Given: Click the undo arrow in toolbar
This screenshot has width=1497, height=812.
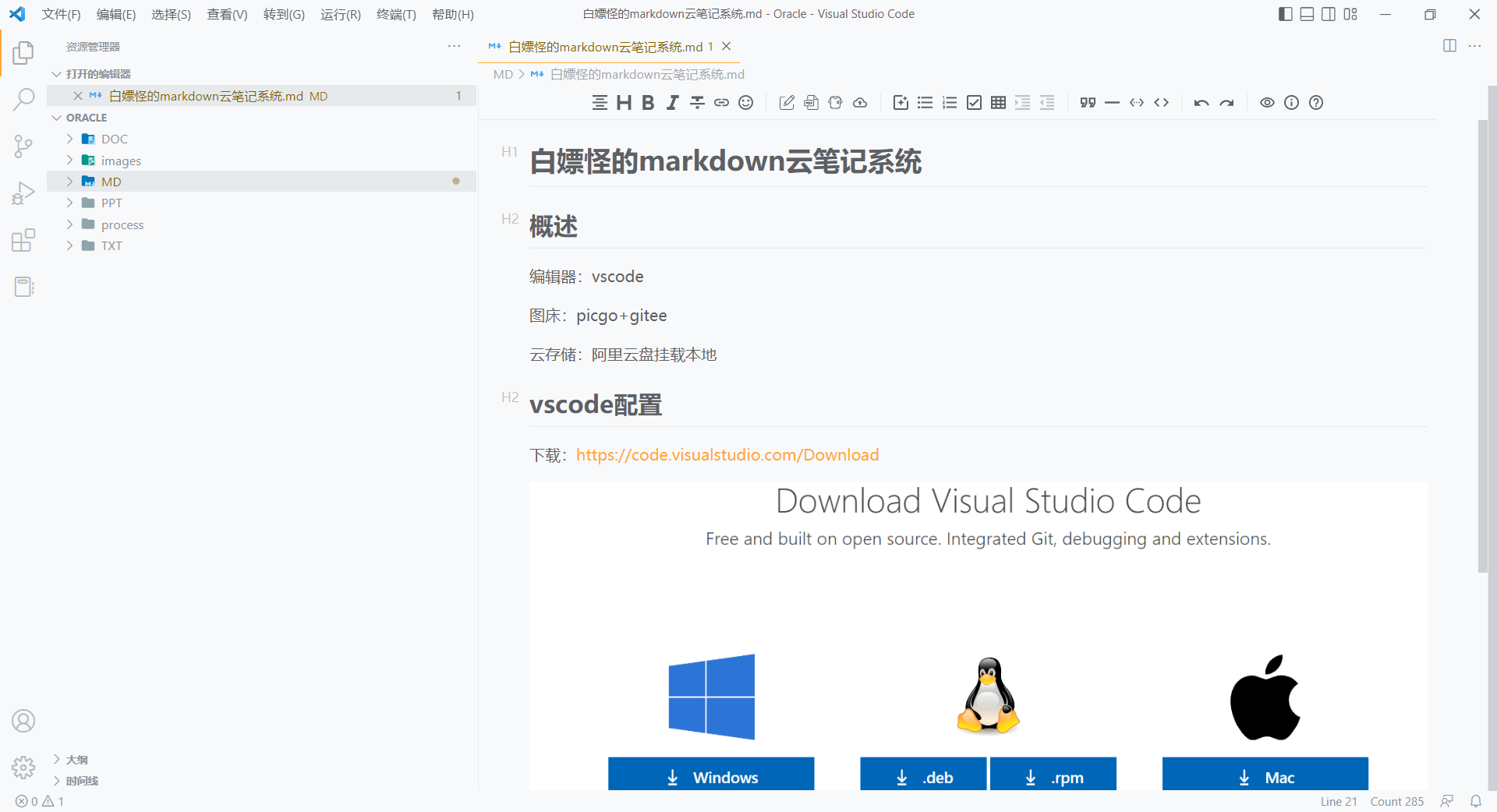Looking at the screenshot, I should 1201,103.
